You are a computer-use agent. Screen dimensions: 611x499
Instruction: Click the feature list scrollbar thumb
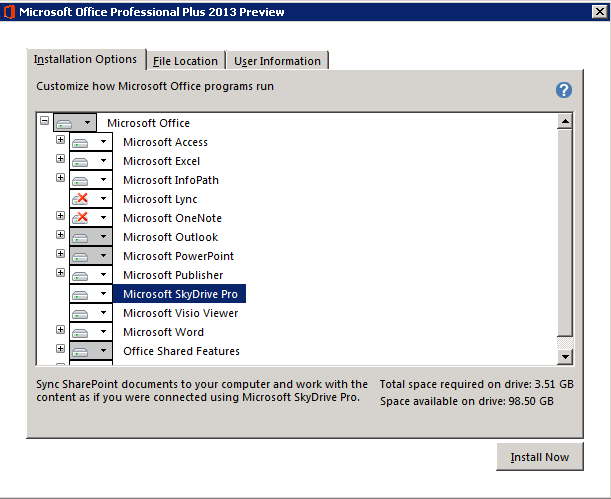tap(565, 233)
